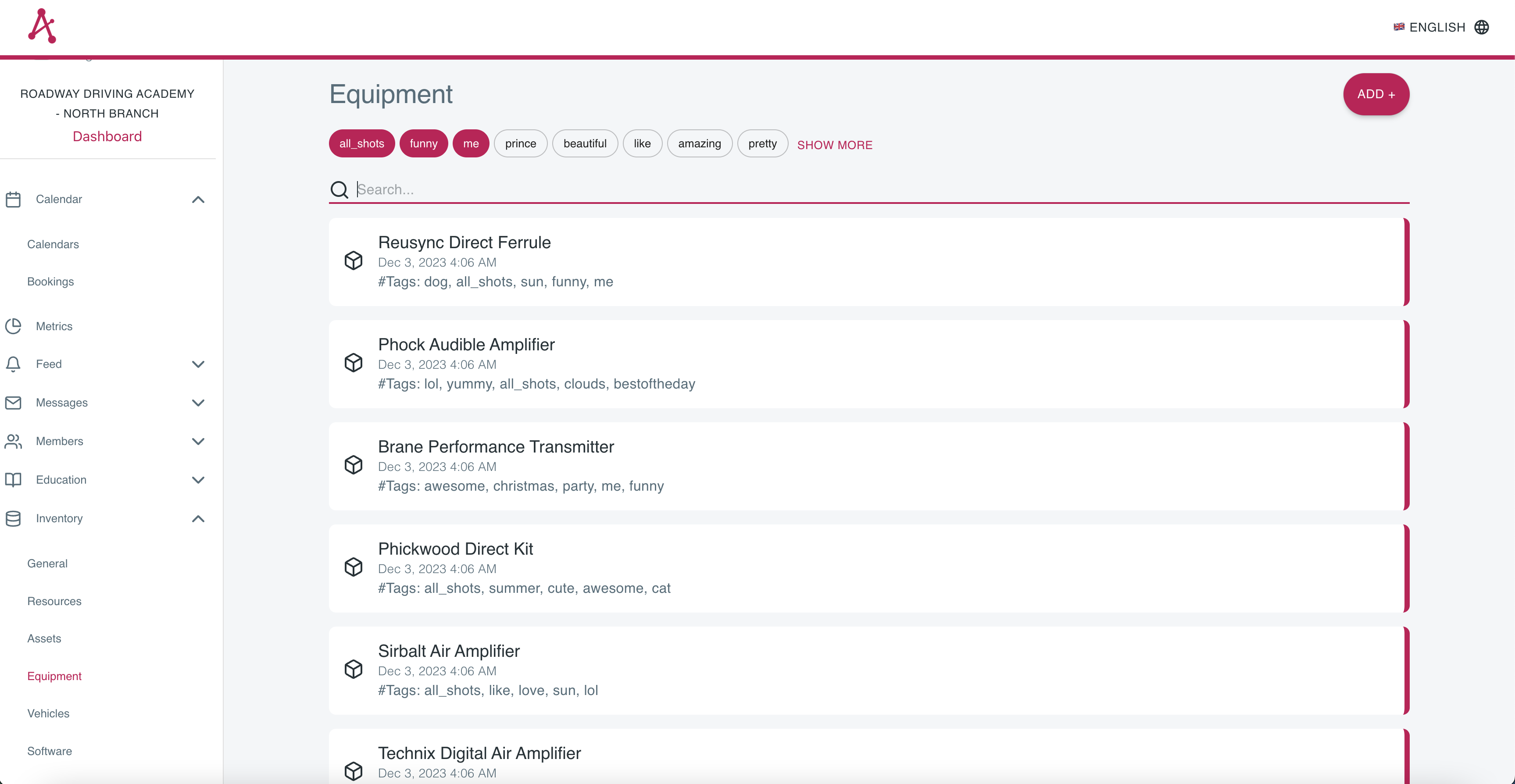
Task: Click the Feed bell icon
Action: click(x=13, y=364)
